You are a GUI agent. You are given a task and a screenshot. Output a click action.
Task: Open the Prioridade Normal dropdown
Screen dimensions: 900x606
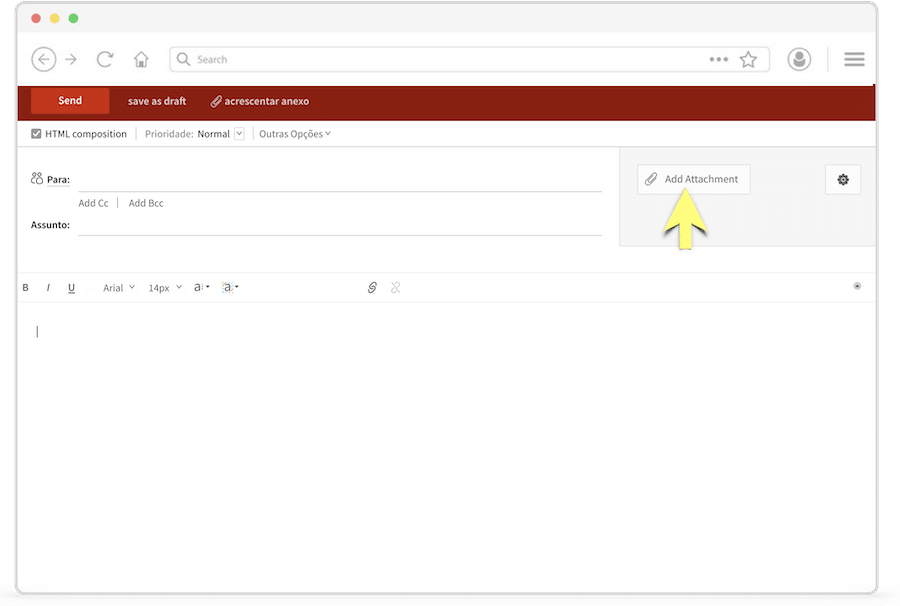[x=239, y=134]
